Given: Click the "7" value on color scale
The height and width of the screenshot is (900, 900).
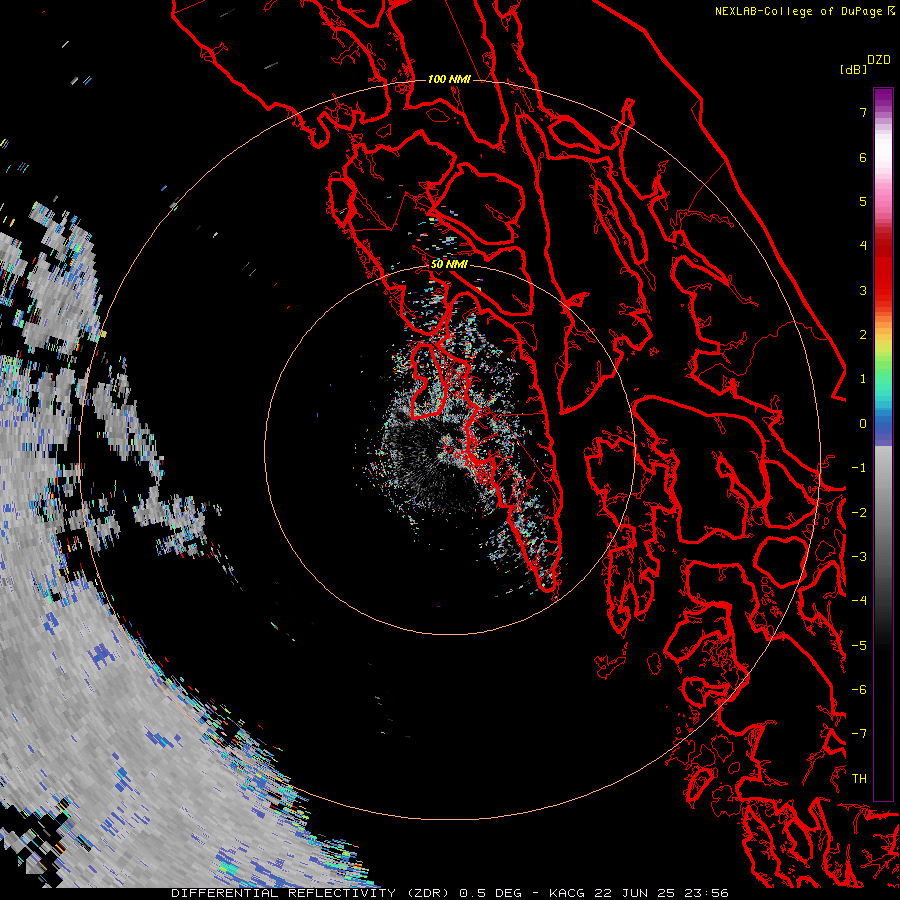Looking at the screenshot, I should (863, 112).
